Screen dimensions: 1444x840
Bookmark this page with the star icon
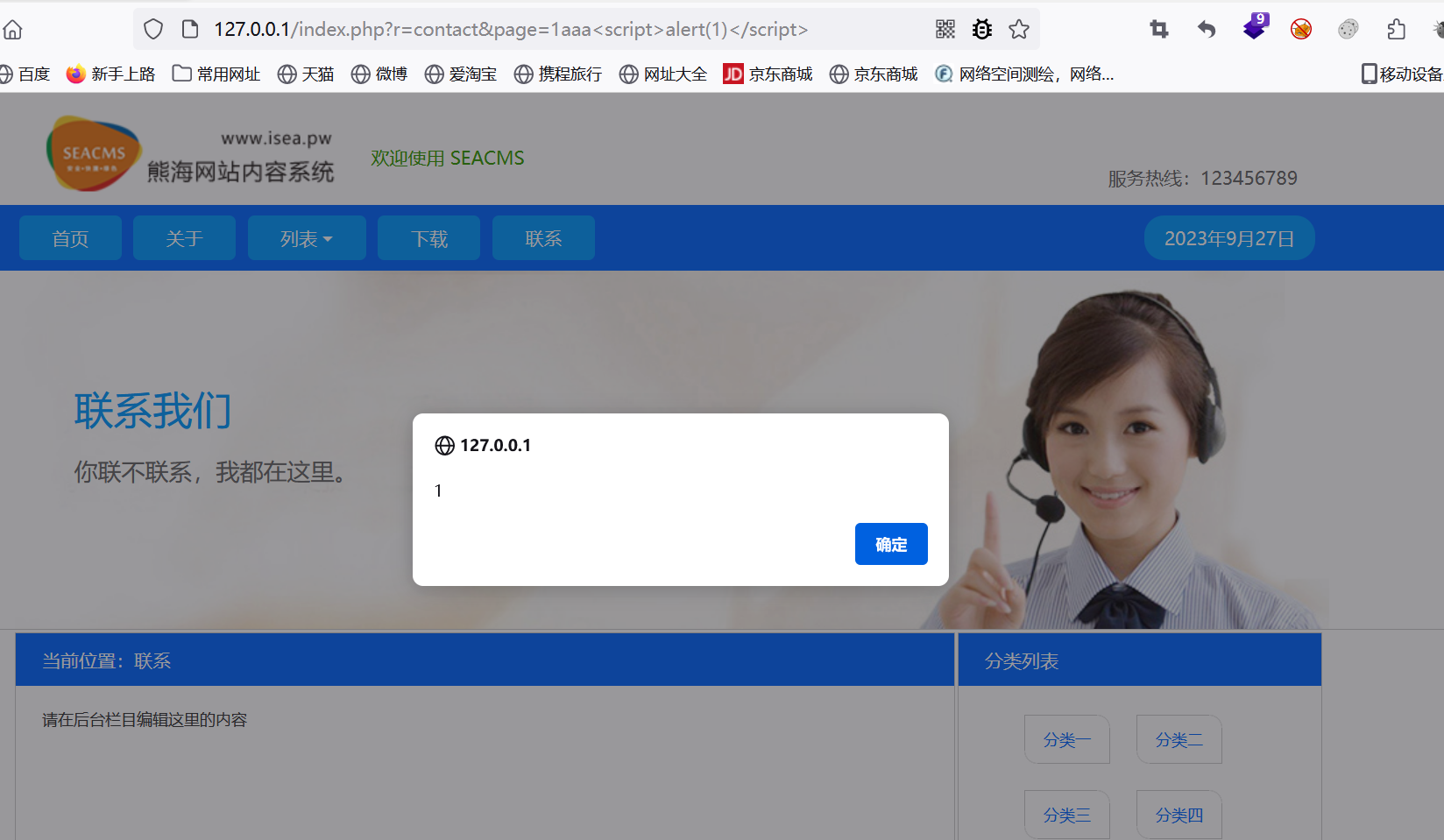tap(1019, 29)
